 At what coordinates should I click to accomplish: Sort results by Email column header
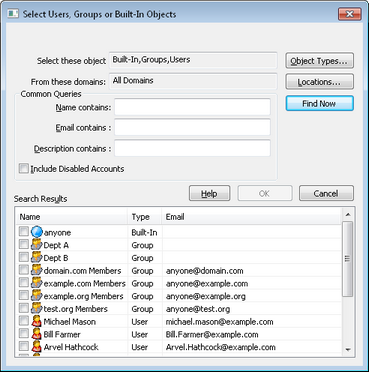pos(251,217)
